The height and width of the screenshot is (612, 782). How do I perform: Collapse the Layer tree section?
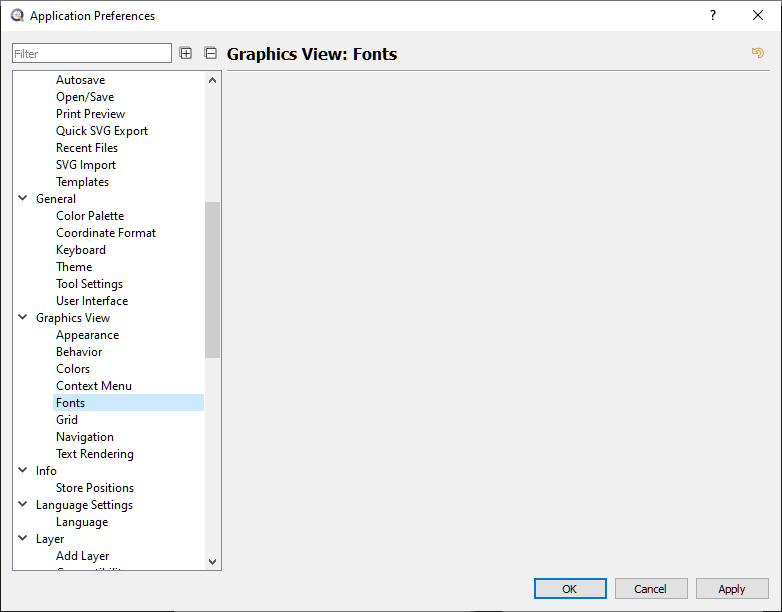(x=23, y=539)
